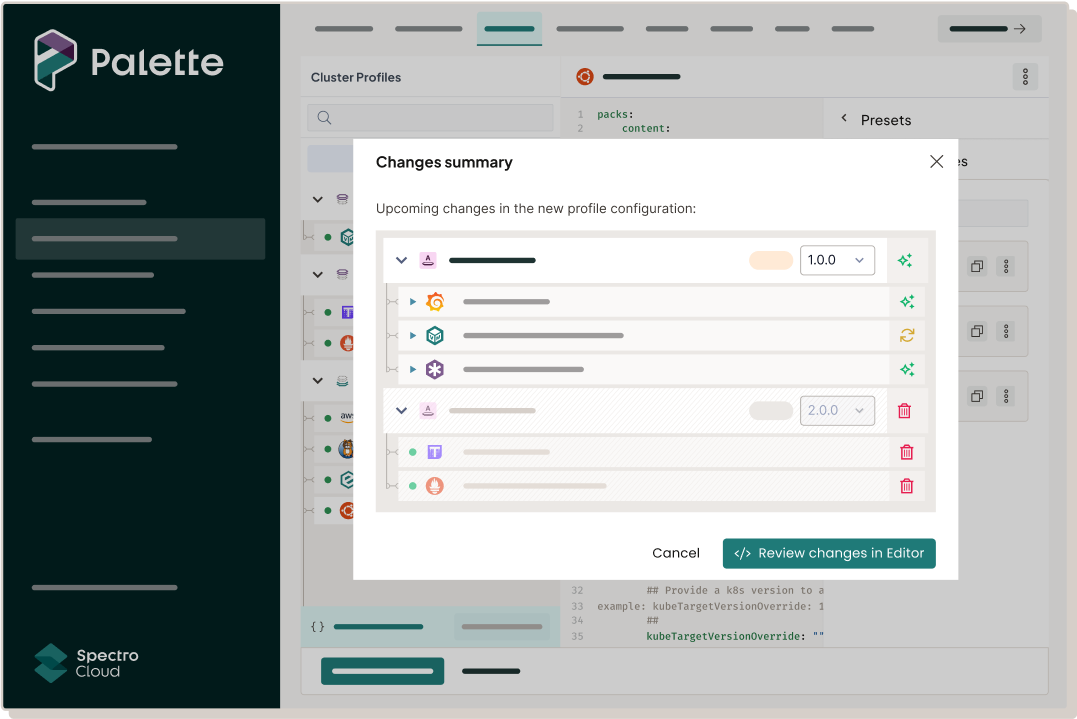Click the Palette logo

click(128, 60)
